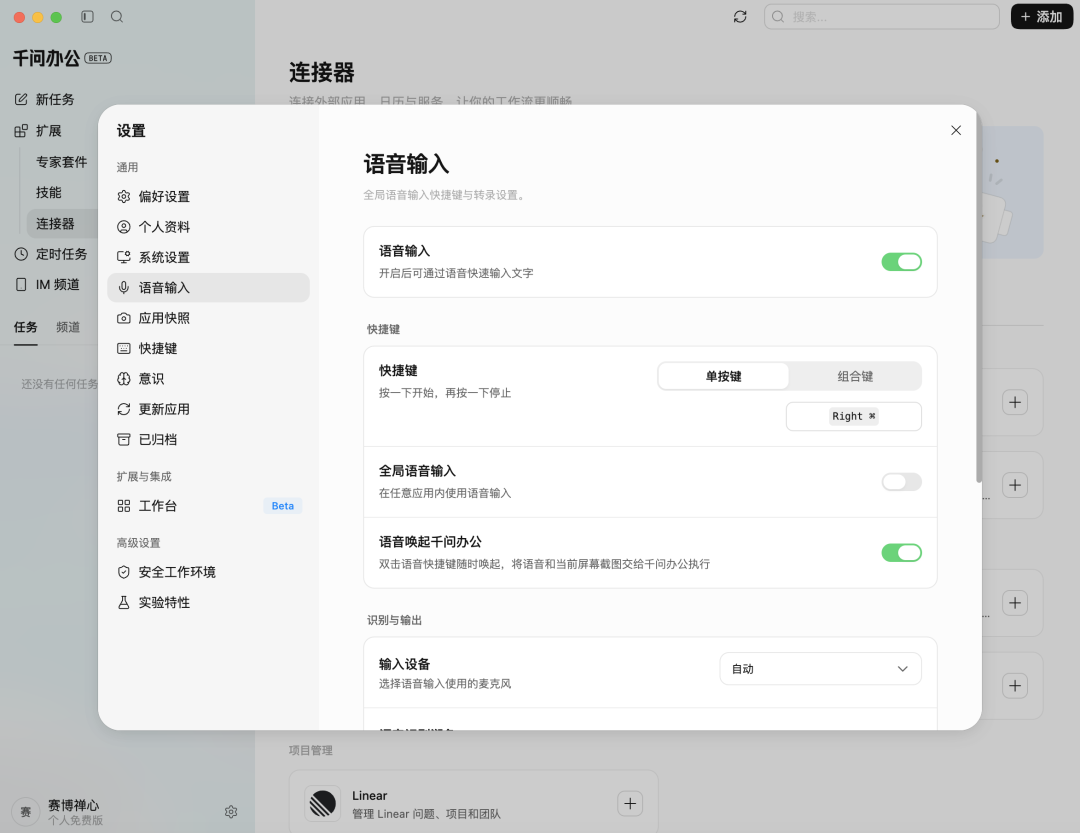Open settings gear next to 赛博禅心
The width and height of the screenshot is (1080, 833).
tap(231, 812)
